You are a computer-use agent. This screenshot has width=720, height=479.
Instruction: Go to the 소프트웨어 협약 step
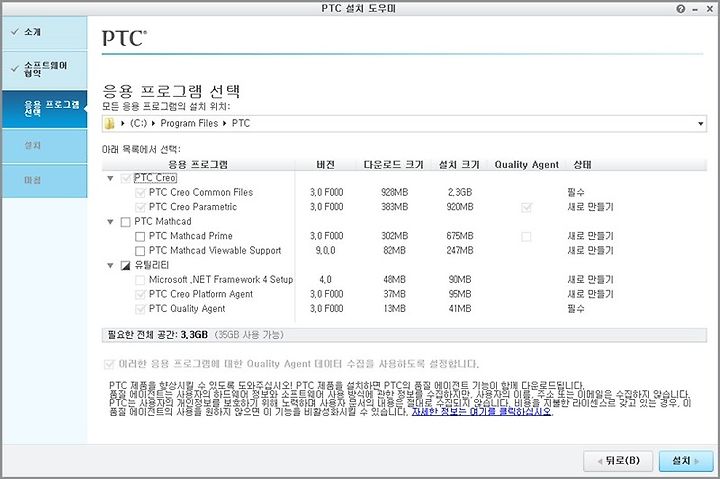click(x=45, y=70)
